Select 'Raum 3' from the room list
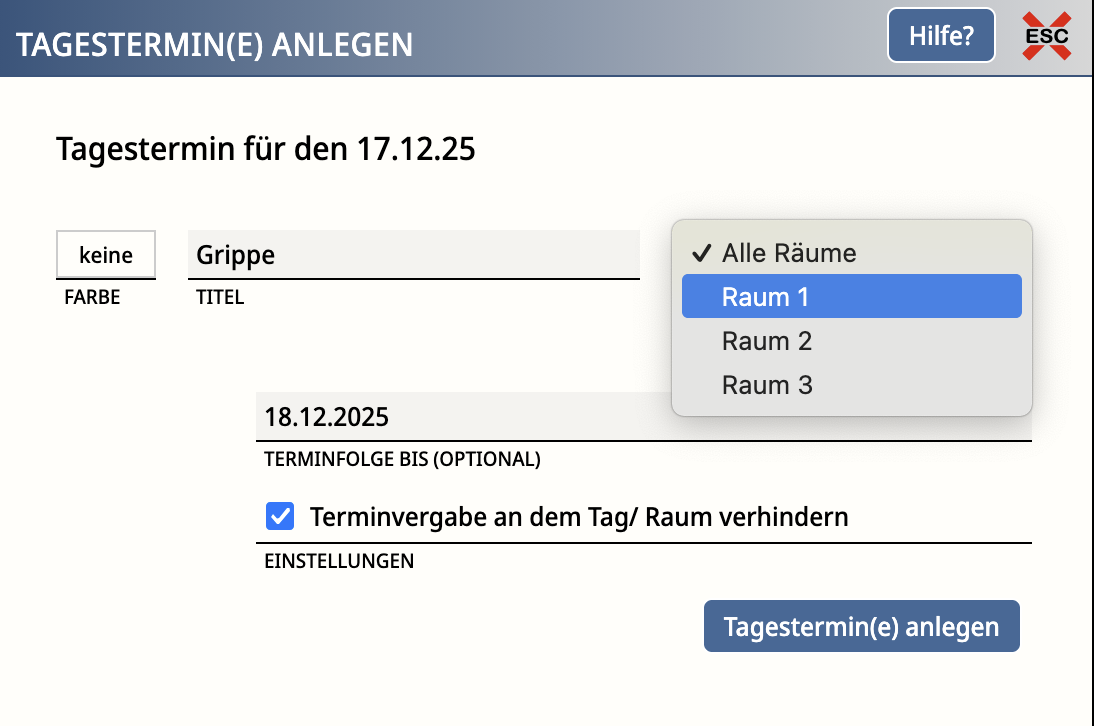Viewport: 1094px width, 726px height. tap(767, 385)
